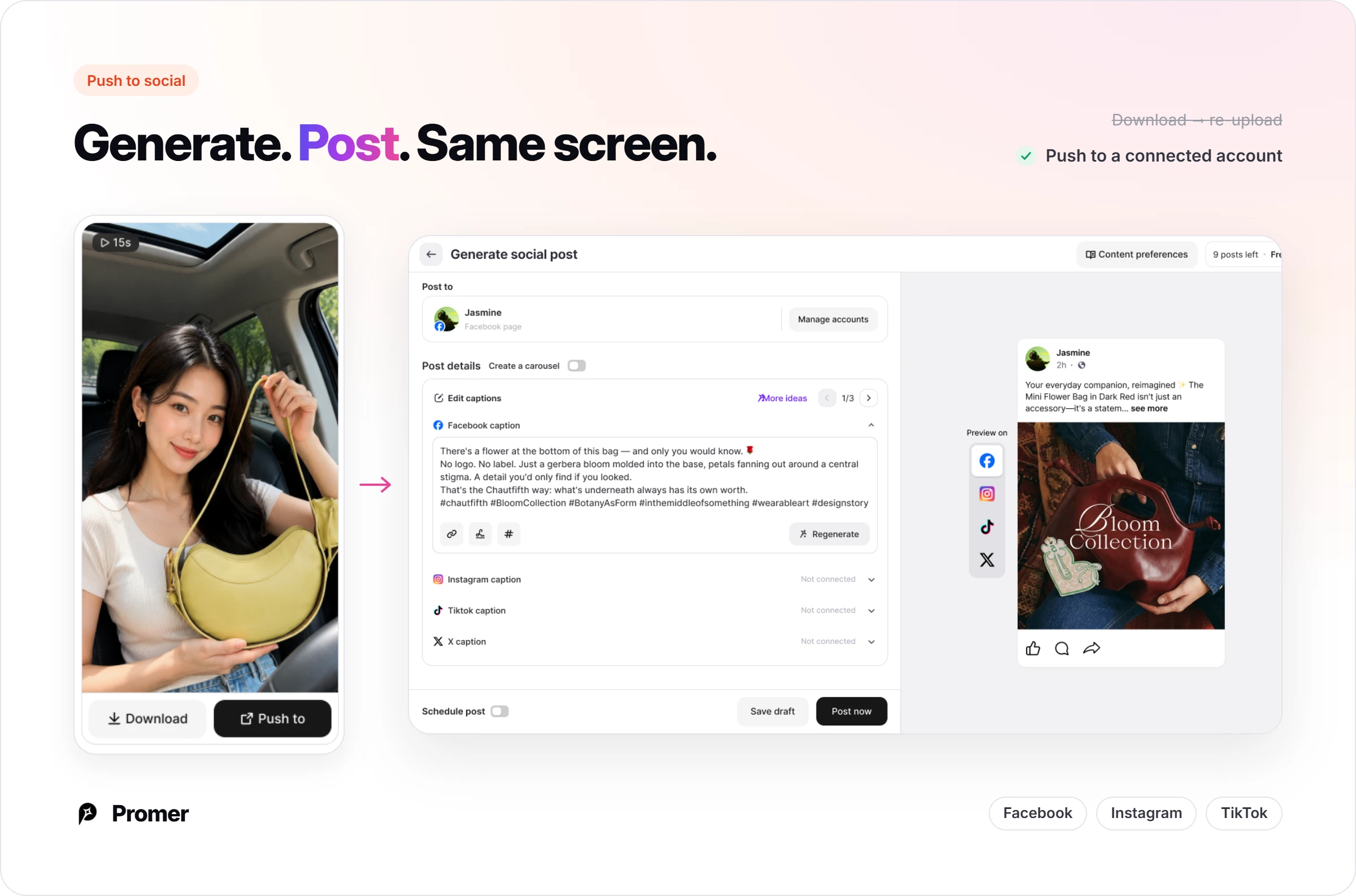Expand the Instagram caption section

tap(871, 580)
